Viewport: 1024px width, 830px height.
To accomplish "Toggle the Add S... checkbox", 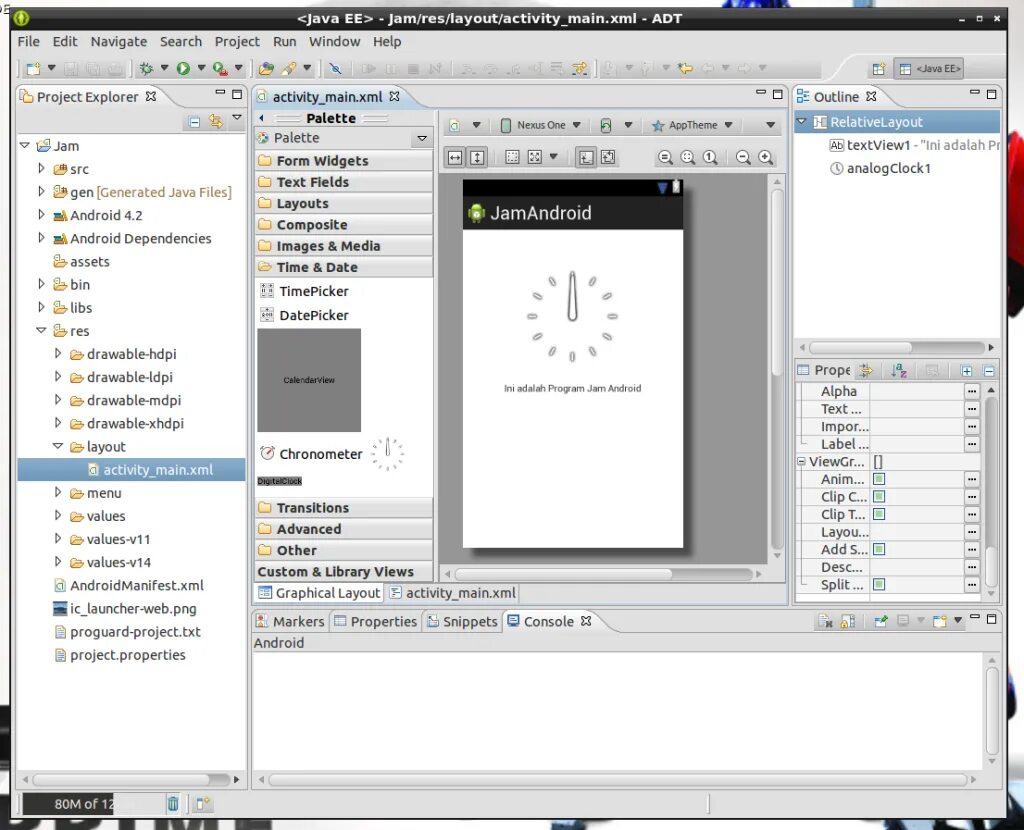I will (x=879, y=549).
